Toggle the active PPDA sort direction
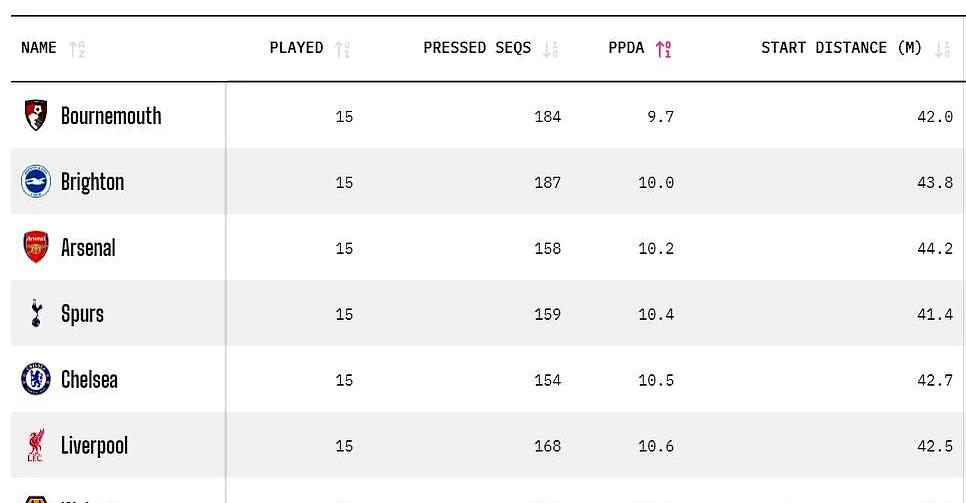Viewport: 966px width, 503px height. point(664,49)
